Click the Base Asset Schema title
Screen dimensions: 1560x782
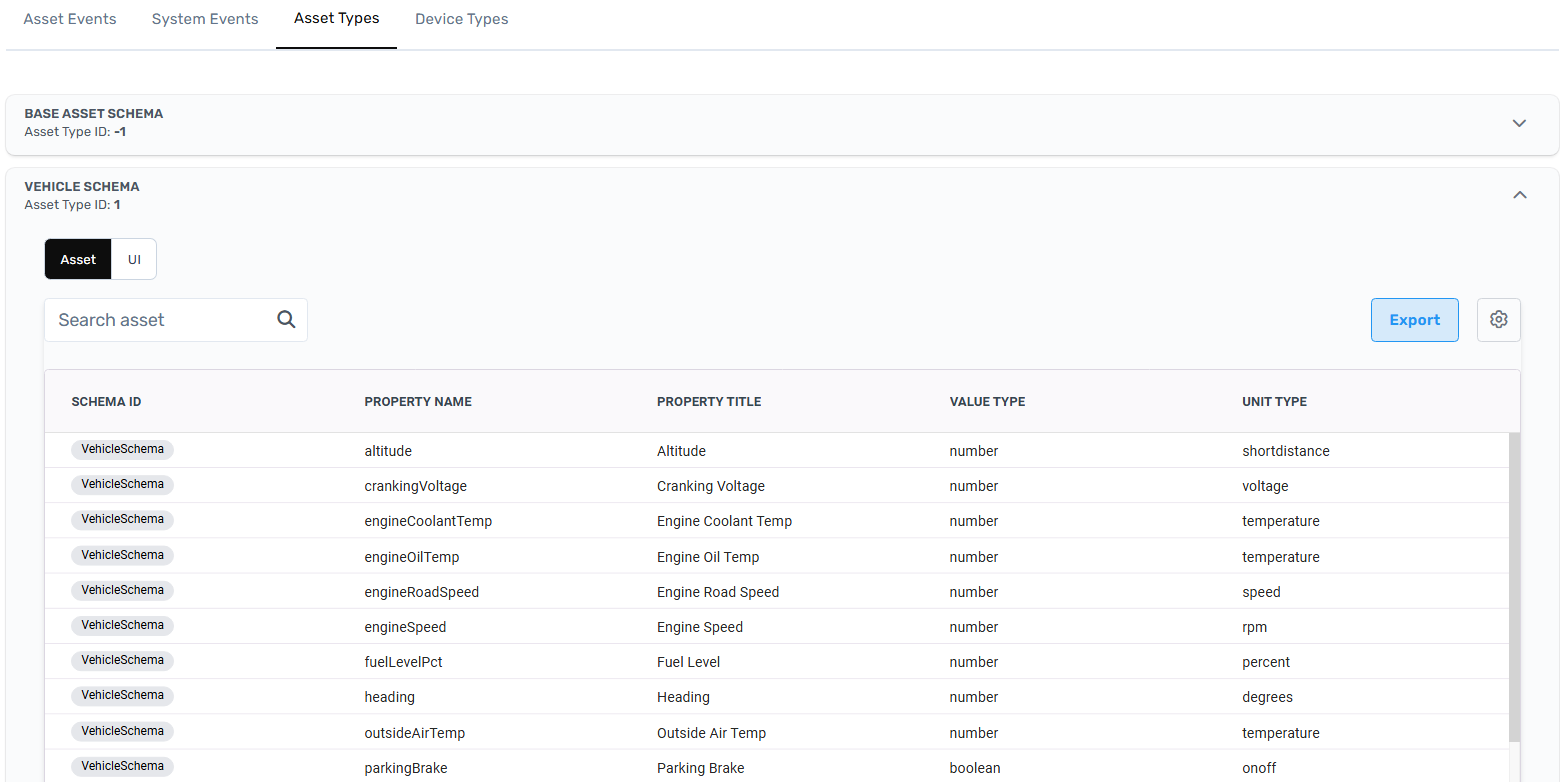tap(94, 114)
